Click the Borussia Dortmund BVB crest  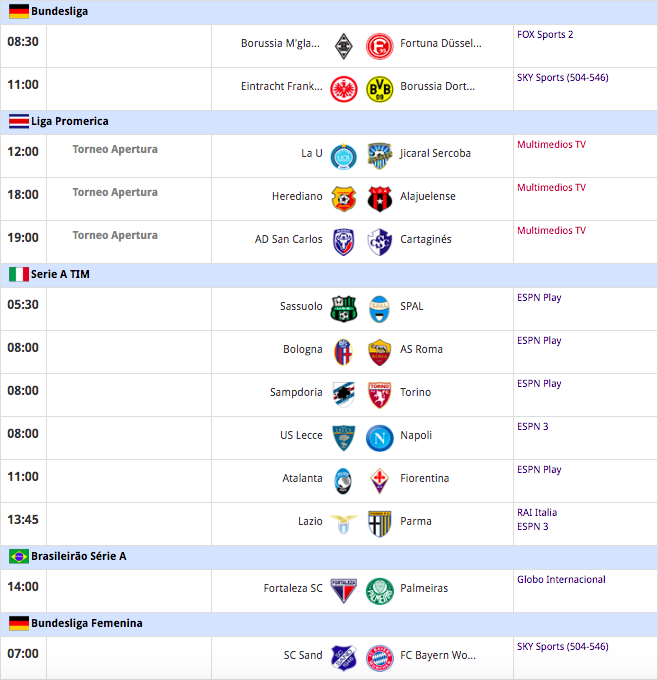[380, 89]
